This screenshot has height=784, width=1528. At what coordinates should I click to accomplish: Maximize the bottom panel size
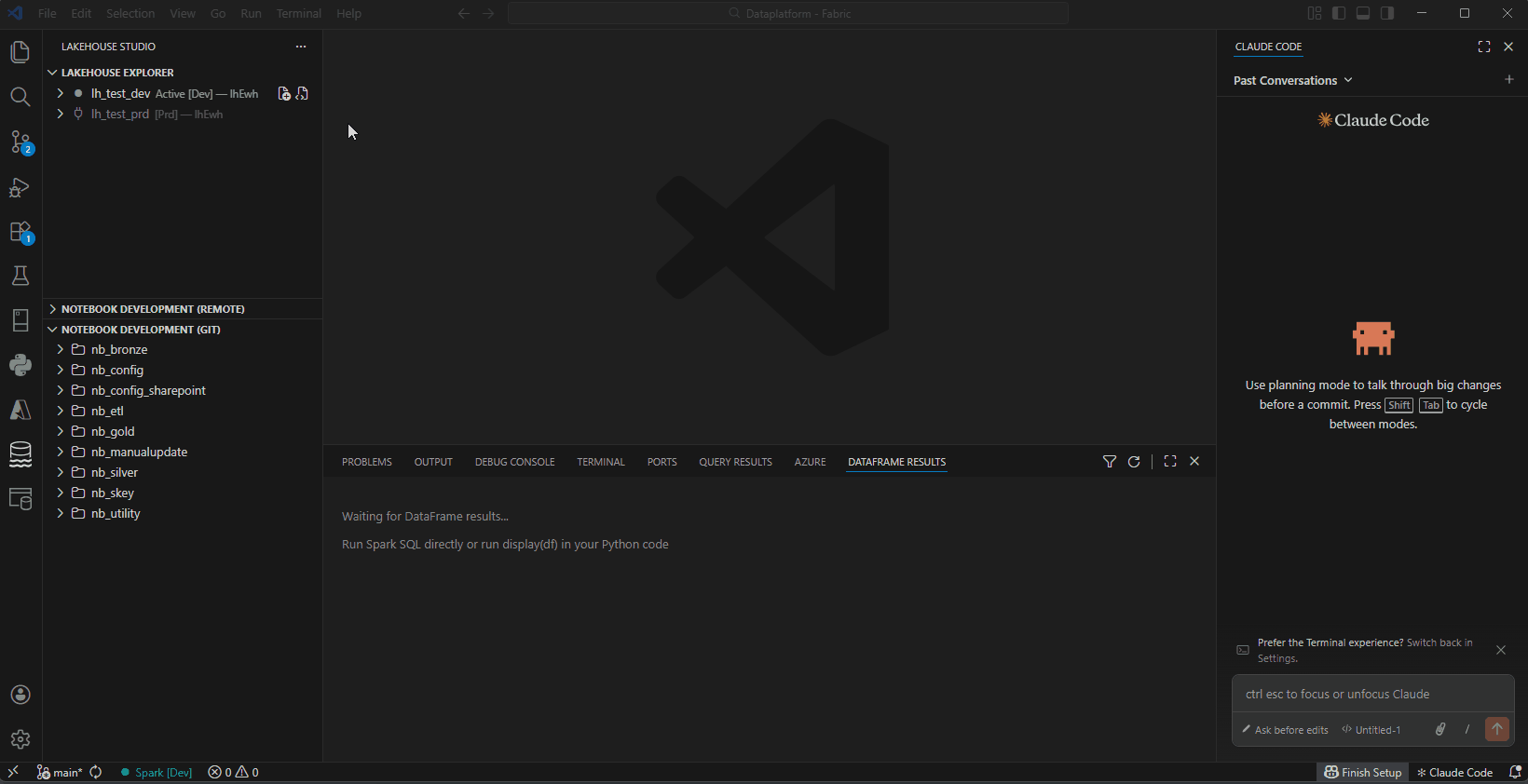[1170, 462]
